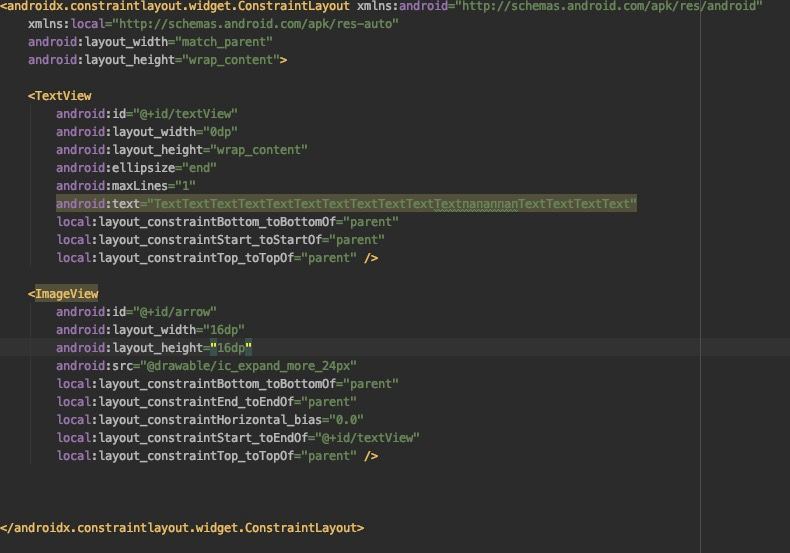
Task: Click TextView's layout_constraintBottom_toBottomOf line
Action: click(x=227, y=222)
